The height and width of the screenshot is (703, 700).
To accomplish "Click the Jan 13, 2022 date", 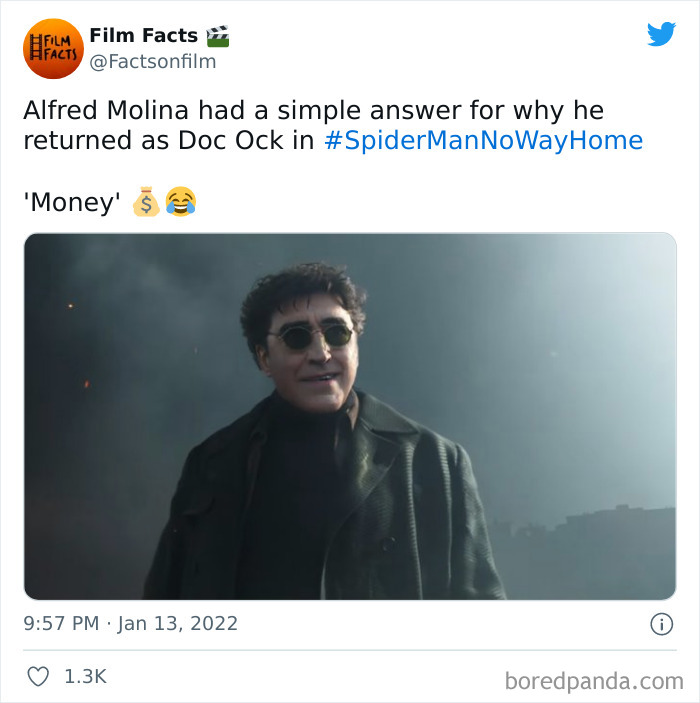I will click(178, 624).
